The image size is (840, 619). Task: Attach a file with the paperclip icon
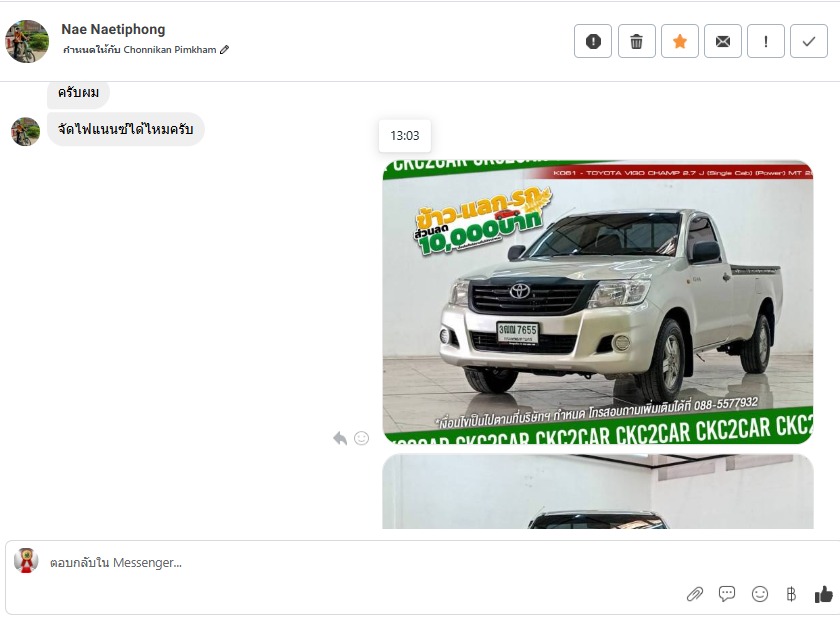coord(695,594)
